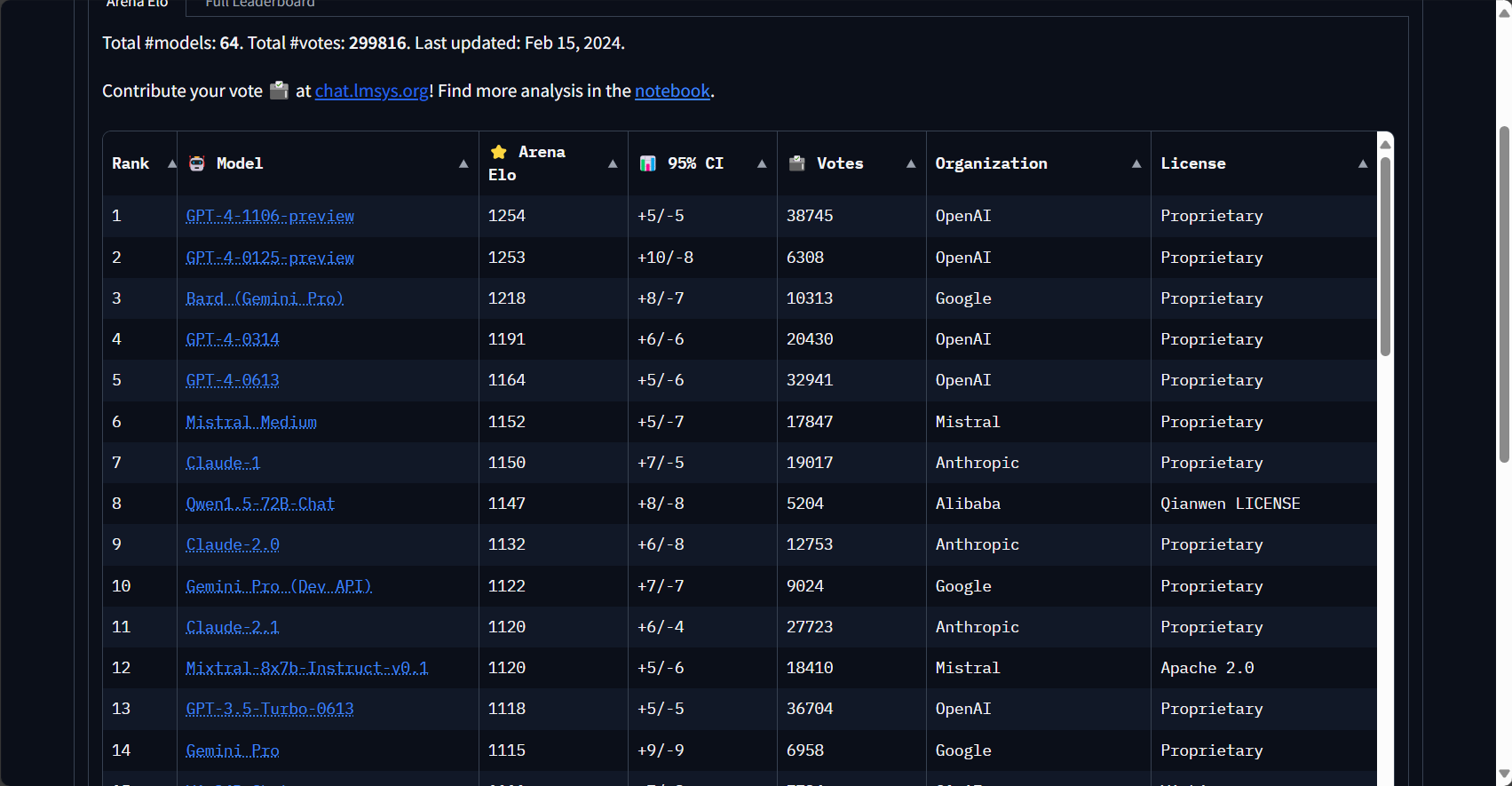Open the Gemini Pro rank 14 link
Screen dimensions: 1512x786
pyautogui.click(x=233, y=750)
